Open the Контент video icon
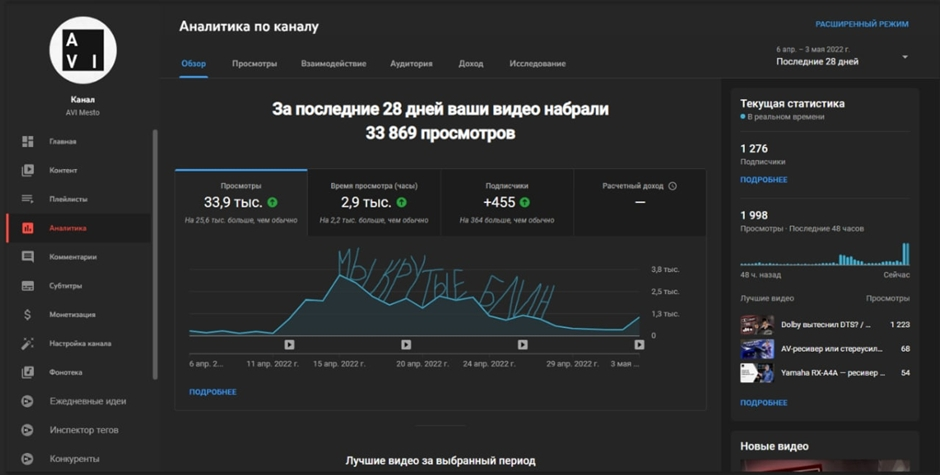The image size is (940, 475). point(28,170)
